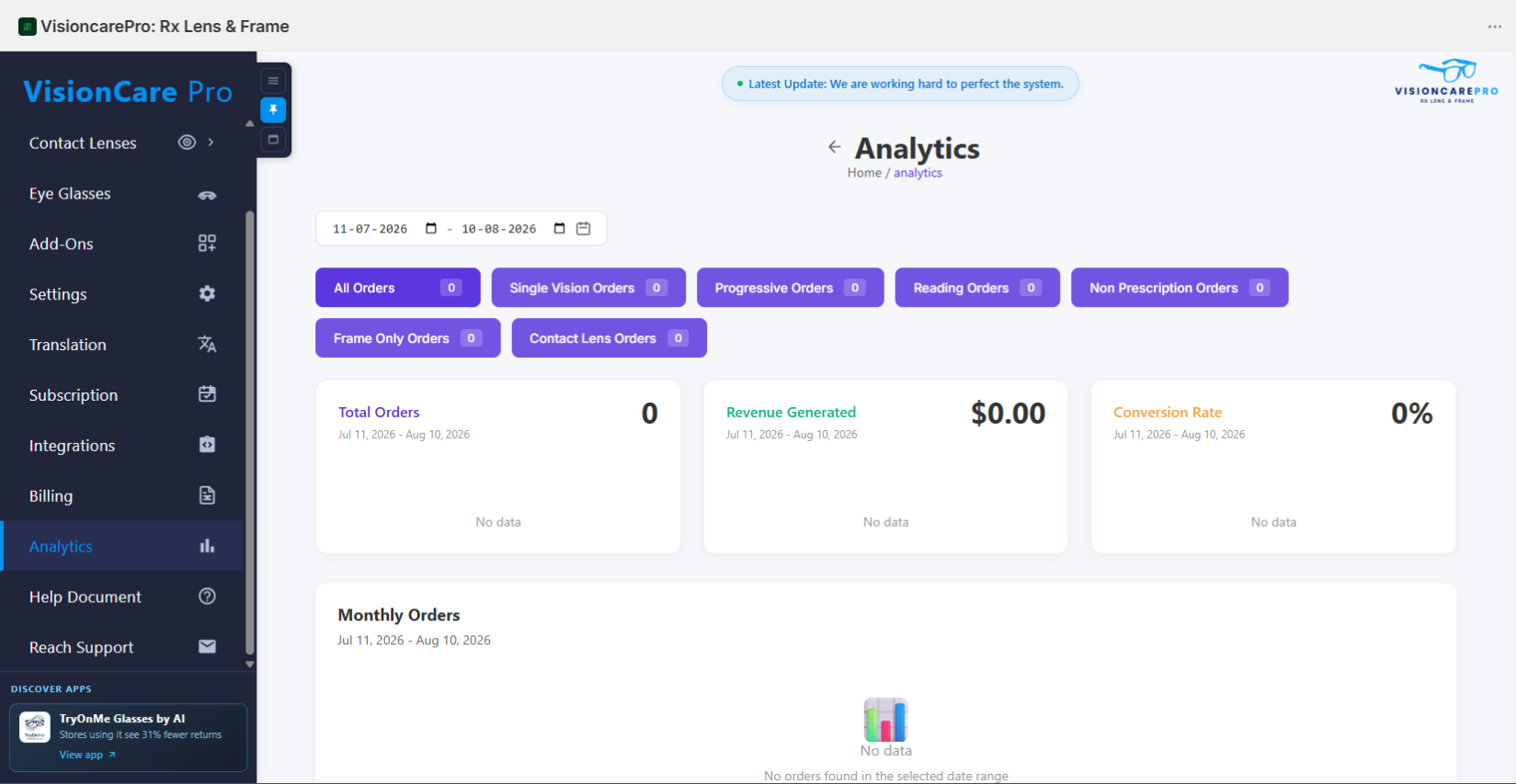Click the end date field 10-08-2026
The height and width of the screenshot is (784, 1516).
click(498, 229)
